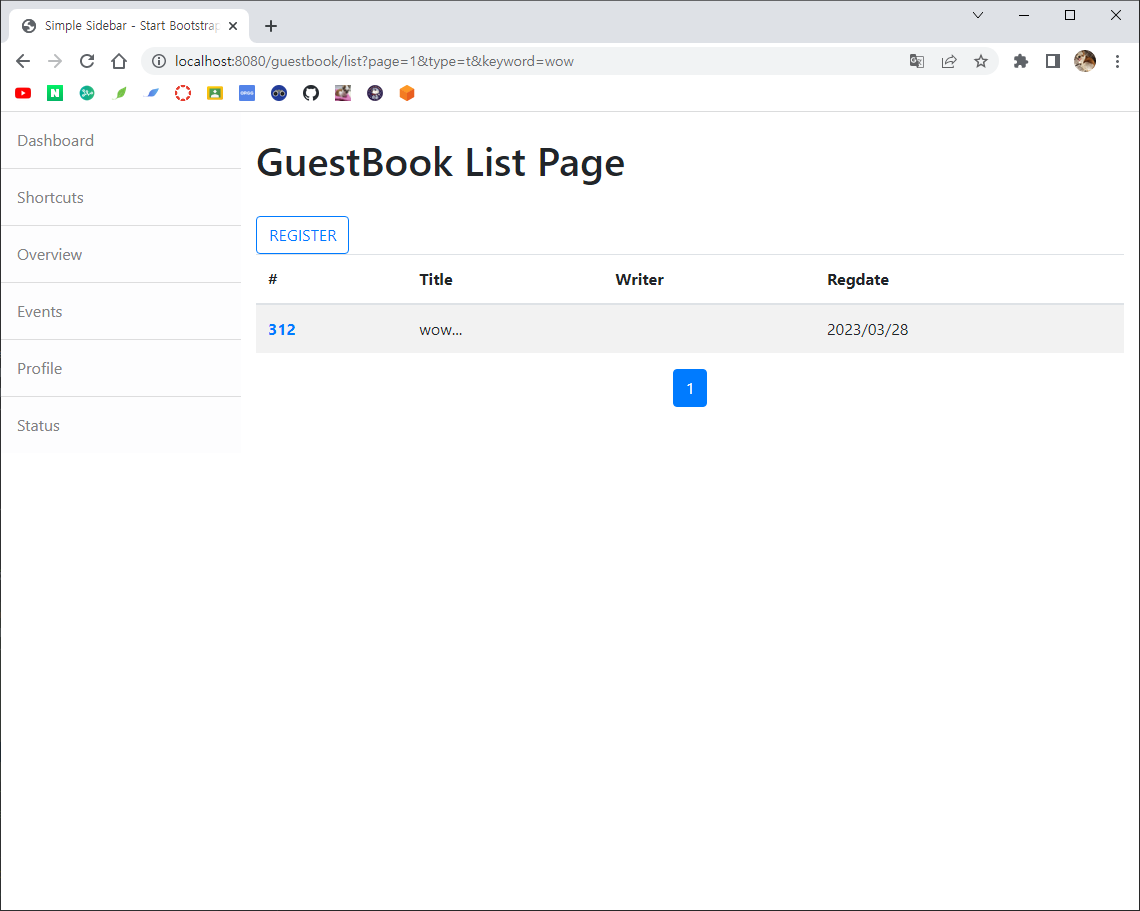Open Google Translate page option

coord(917,61)
